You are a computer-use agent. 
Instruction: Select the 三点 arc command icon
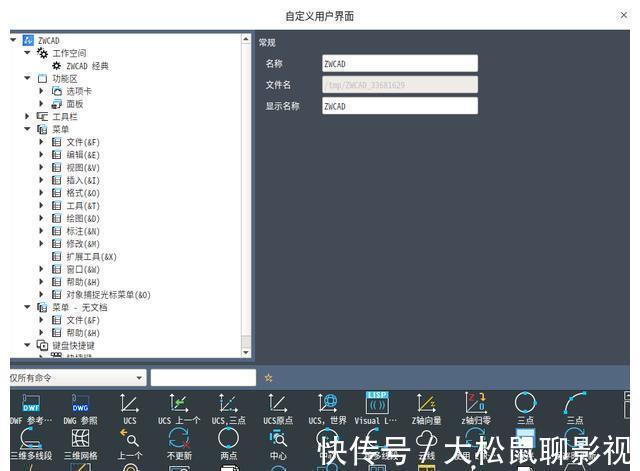[x=575, y=403]
